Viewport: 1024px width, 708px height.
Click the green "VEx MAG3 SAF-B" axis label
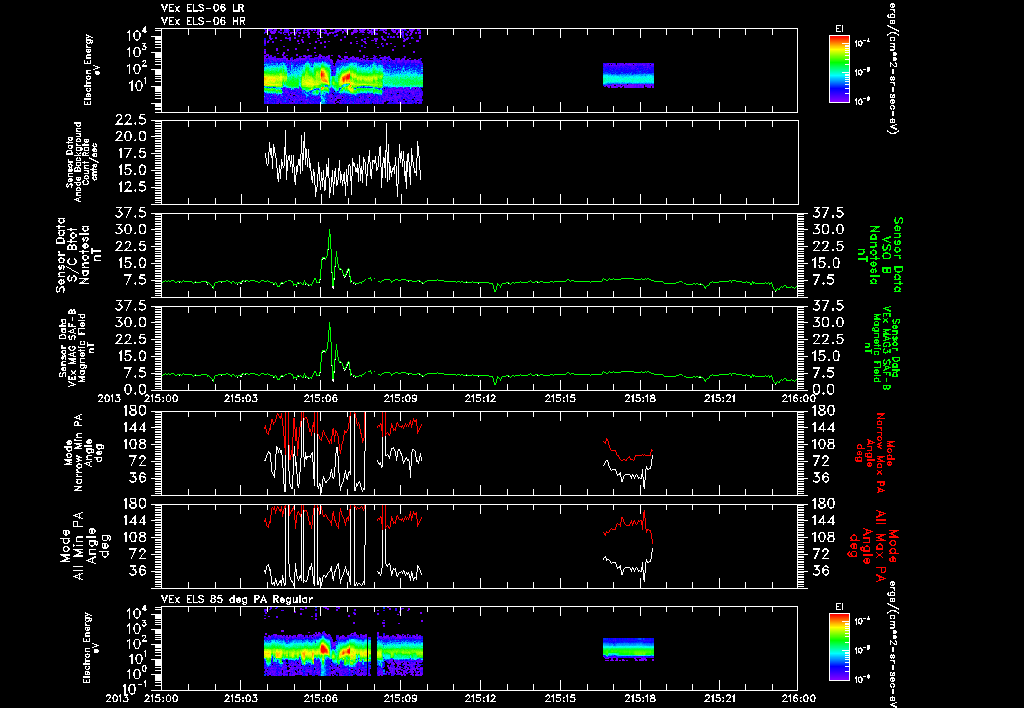tap(882, 347)
